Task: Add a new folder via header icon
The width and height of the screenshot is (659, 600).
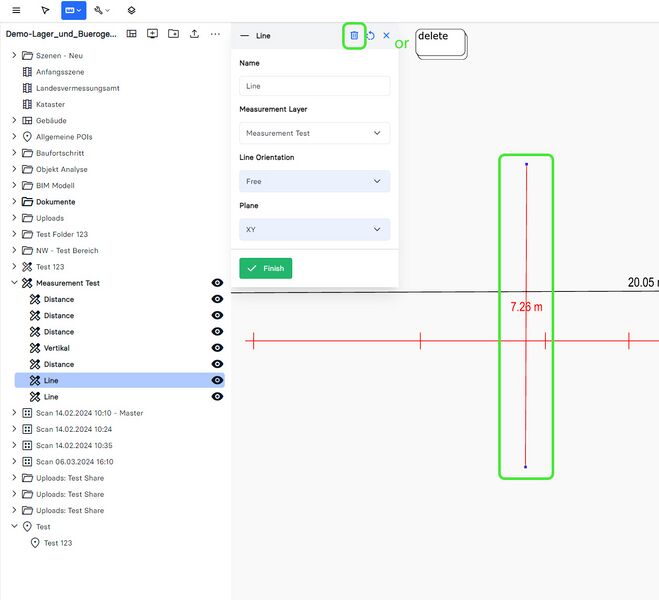Action: [173, 33]
